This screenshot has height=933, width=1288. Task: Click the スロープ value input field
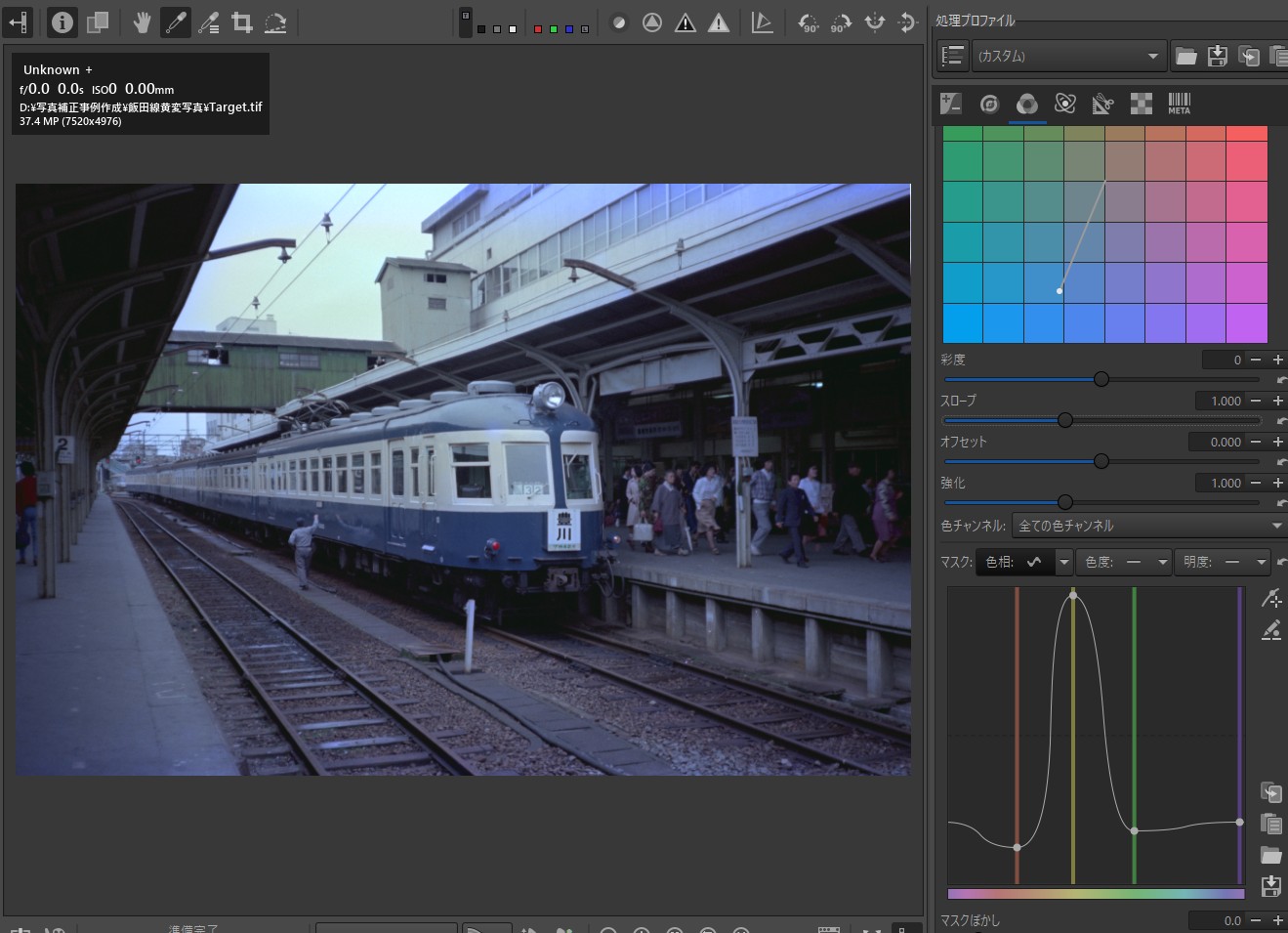[x=1220, y=401]
